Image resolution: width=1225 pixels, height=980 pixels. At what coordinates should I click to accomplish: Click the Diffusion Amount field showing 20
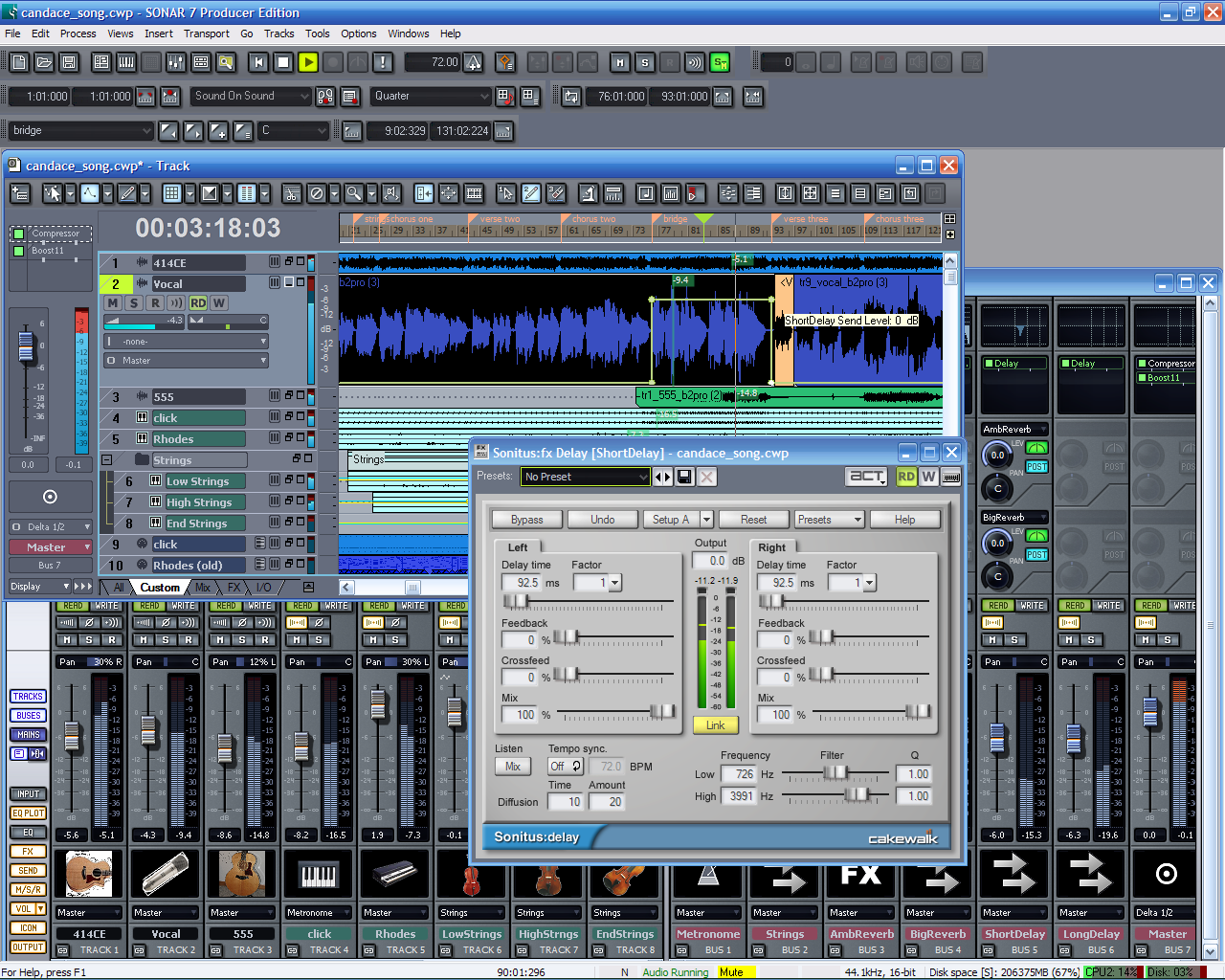tap(608, 802)
